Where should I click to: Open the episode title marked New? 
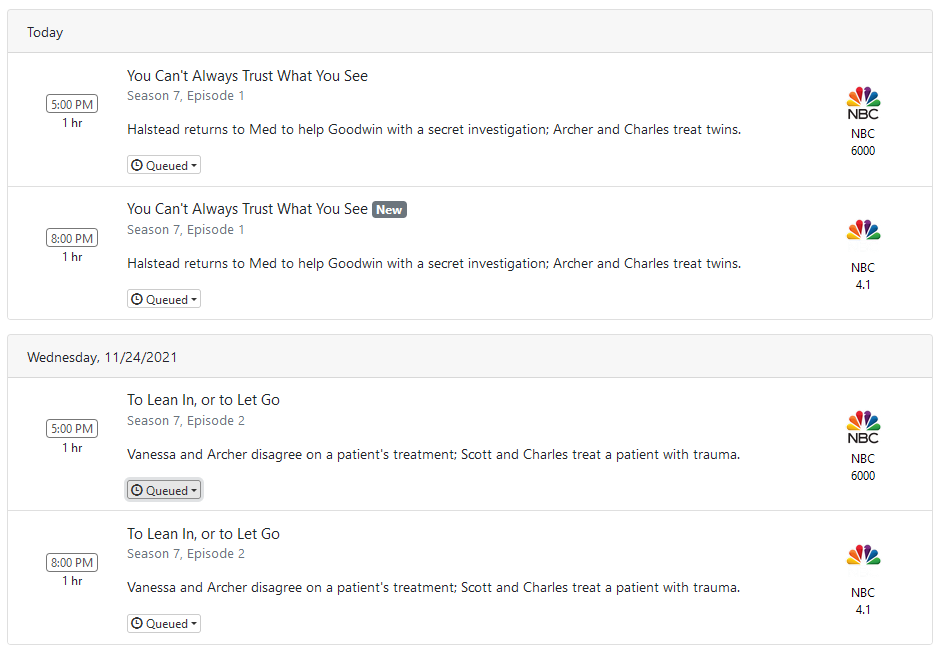(247, 209)
